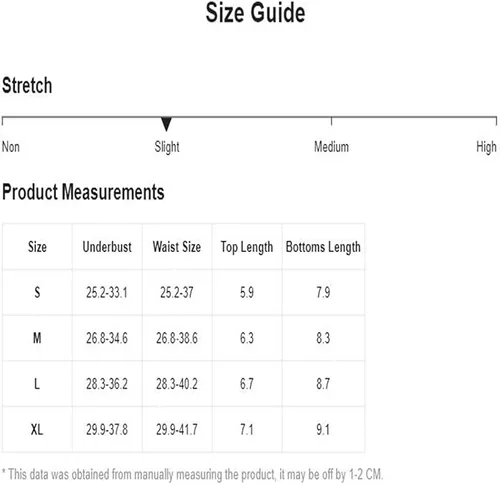This screenshot has width=500, height=485.
Task: Click the Underbust column header
Action: pos(107,247)
